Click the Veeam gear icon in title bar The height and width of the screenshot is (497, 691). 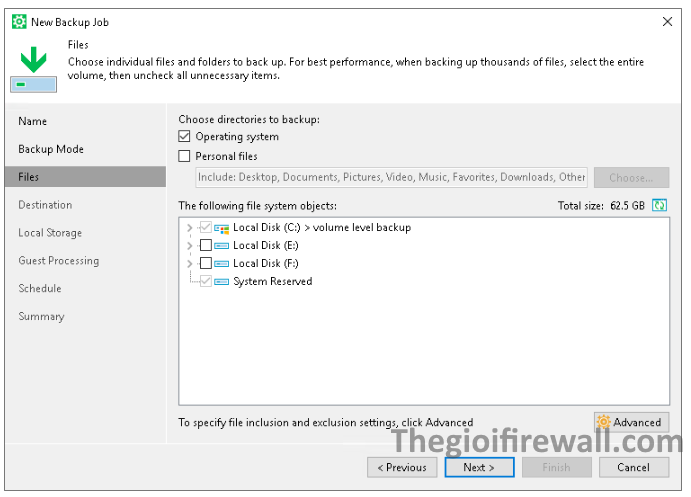(19, 22)
